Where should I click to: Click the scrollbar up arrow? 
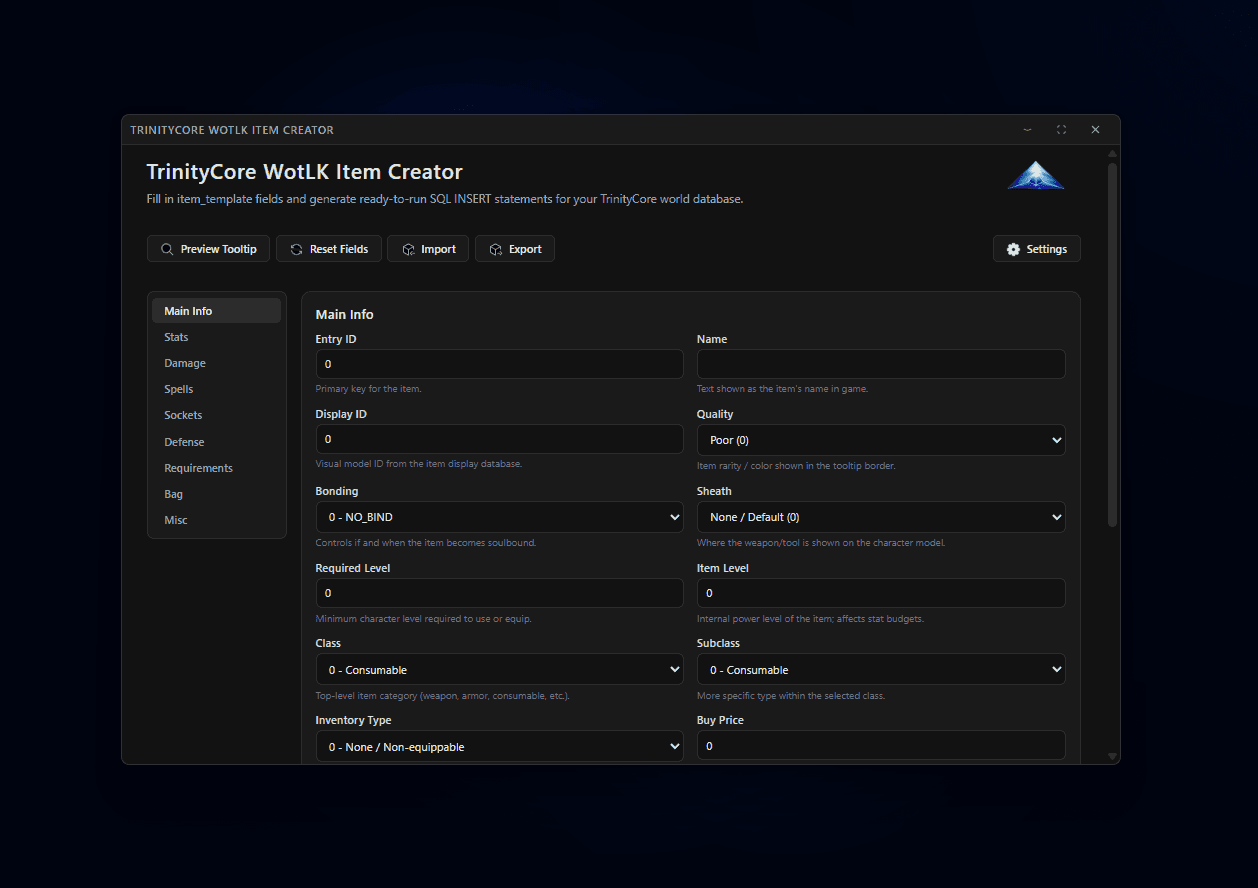[x=1112, y=153]
